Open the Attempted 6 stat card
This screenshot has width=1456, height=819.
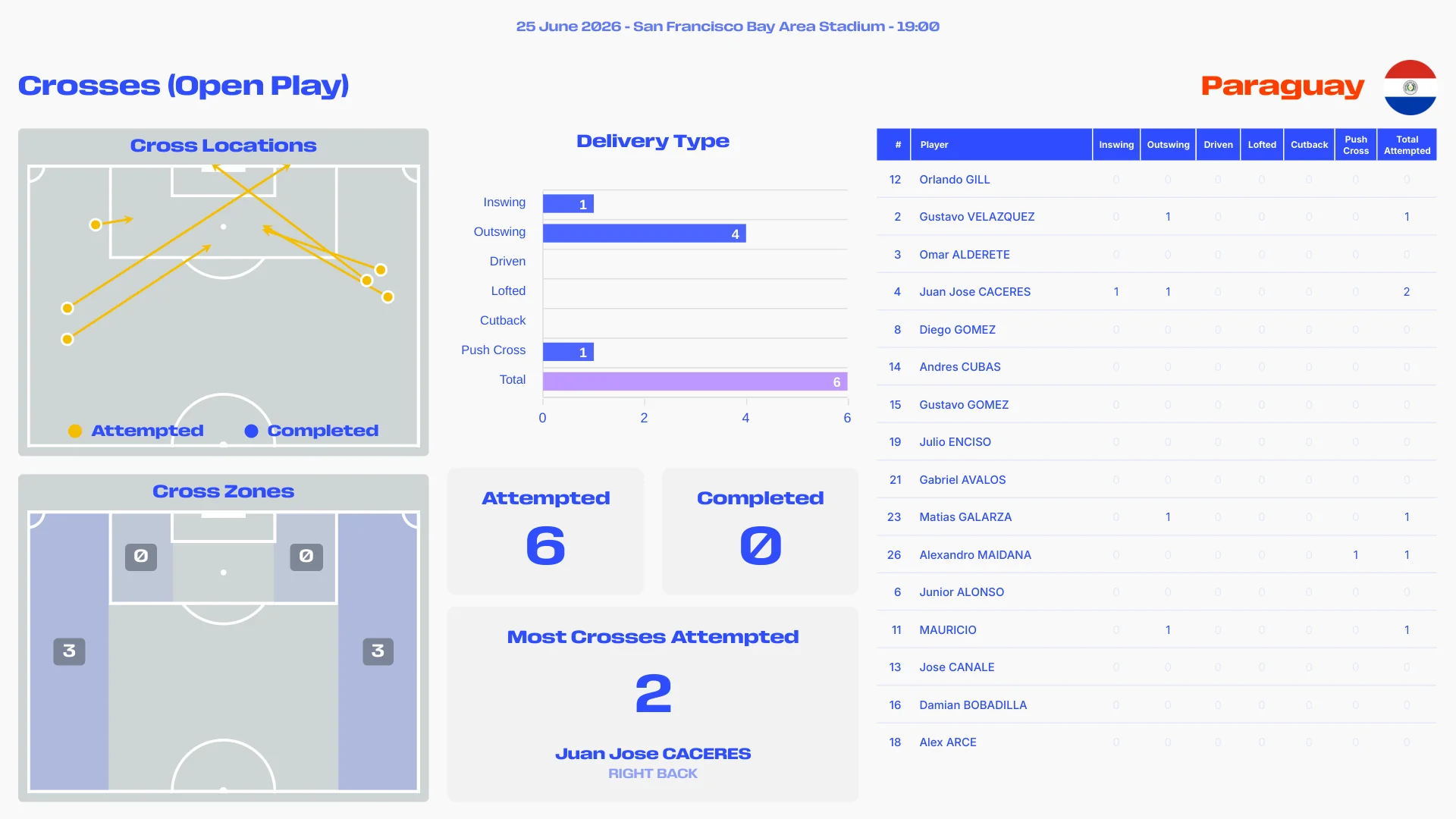pos(545,531)
